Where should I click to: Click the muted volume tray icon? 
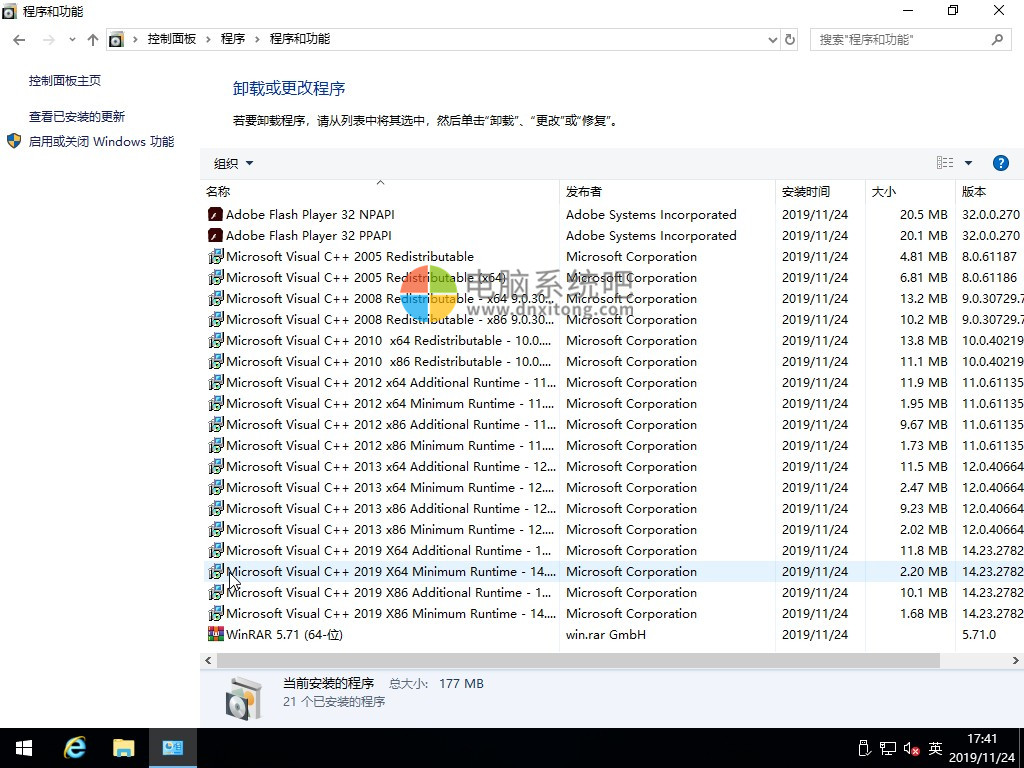[x=912, y=748]
